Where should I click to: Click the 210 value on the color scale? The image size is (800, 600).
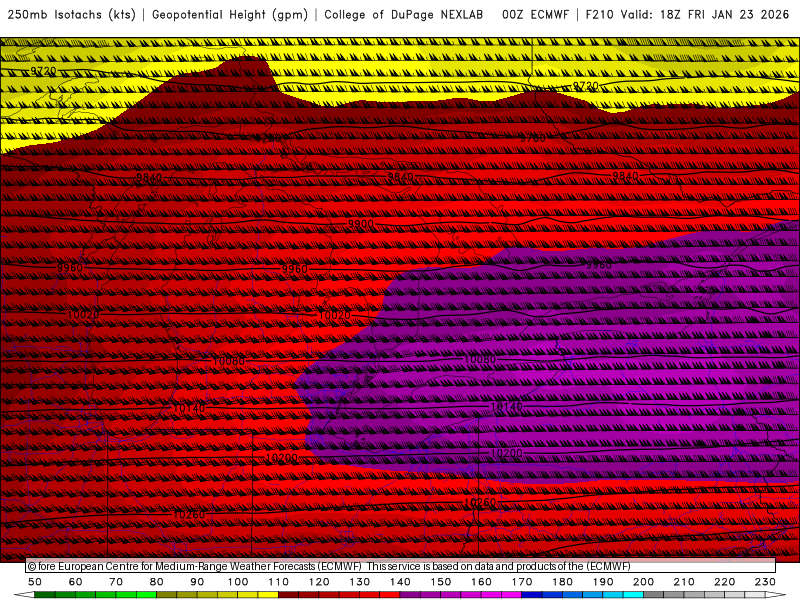684,582
